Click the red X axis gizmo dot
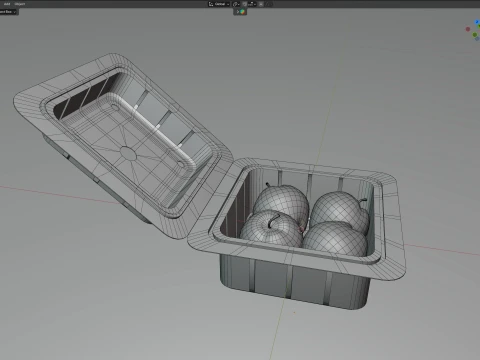The image size is (480, 360). click(468, 29)
